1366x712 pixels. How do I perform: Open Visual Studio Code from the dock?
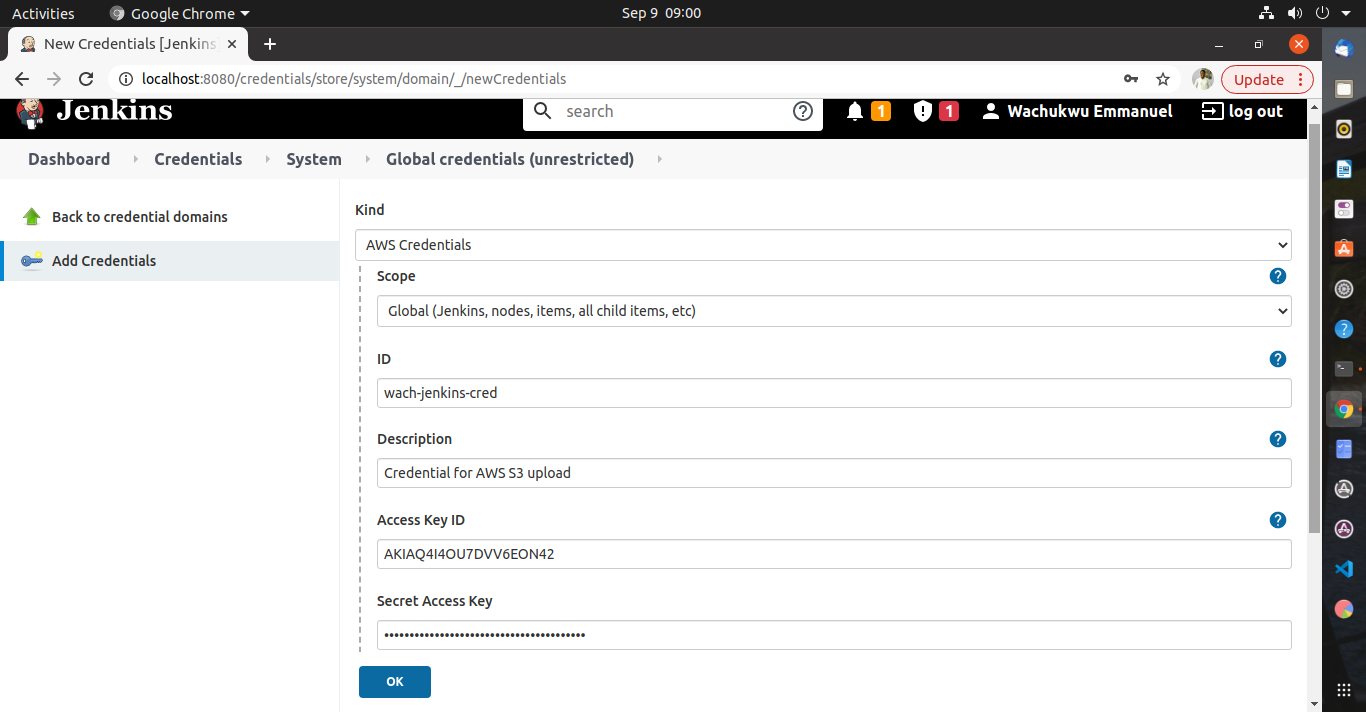coord(1344,569)
